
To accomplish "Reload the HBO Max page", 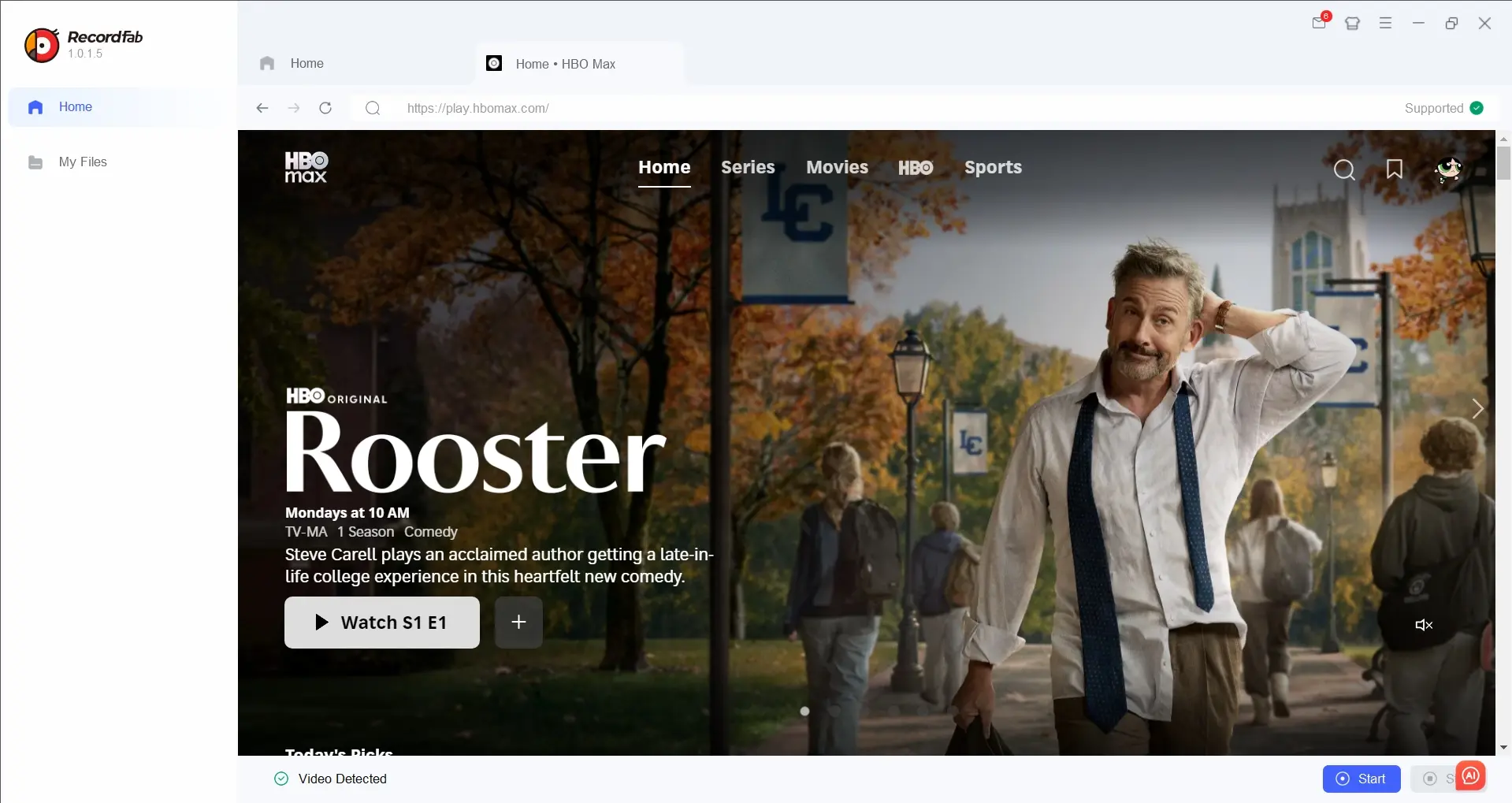I will (325, 108).
